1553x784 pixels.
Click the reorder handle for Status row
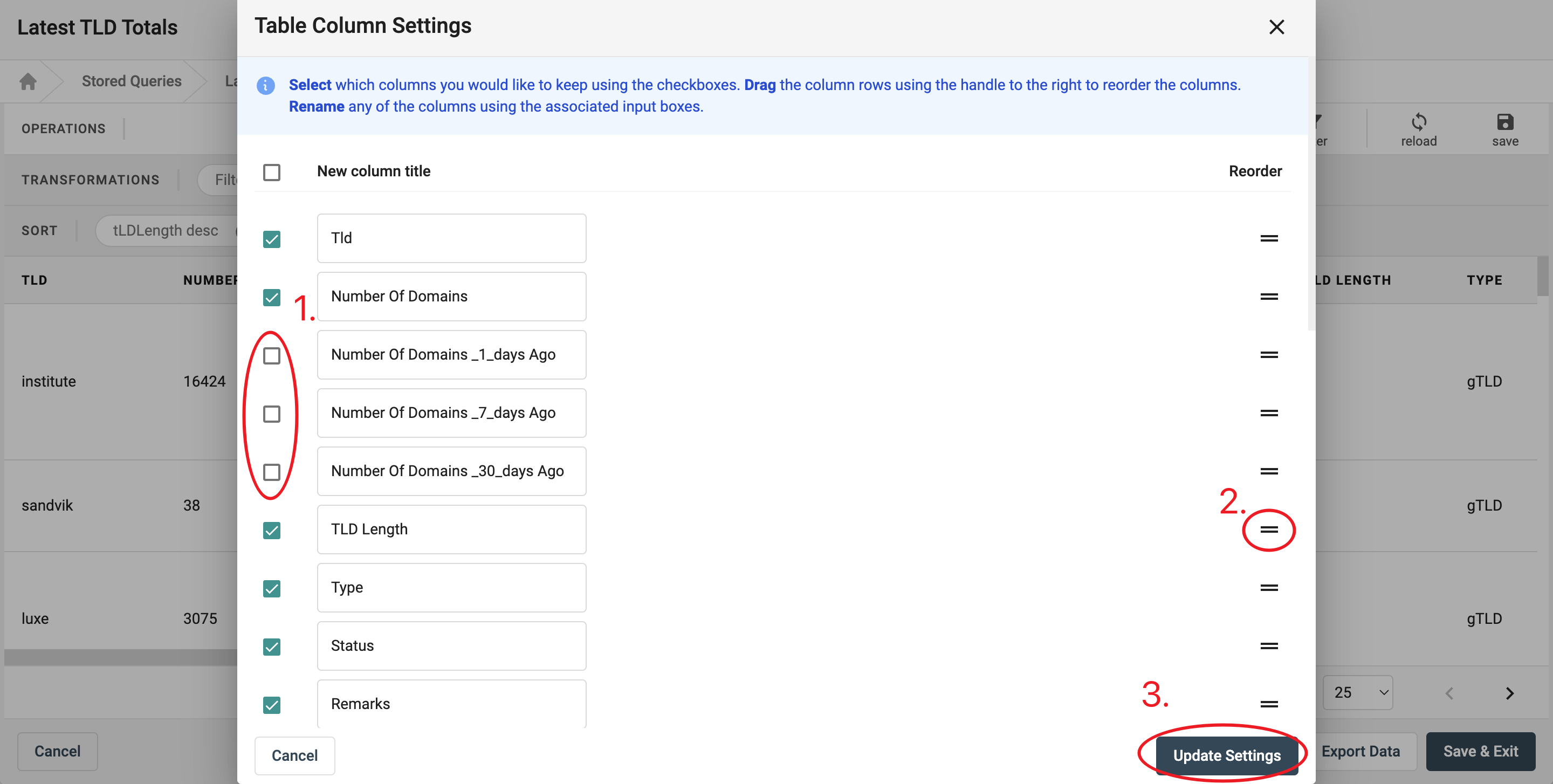tap(1268, 646)
